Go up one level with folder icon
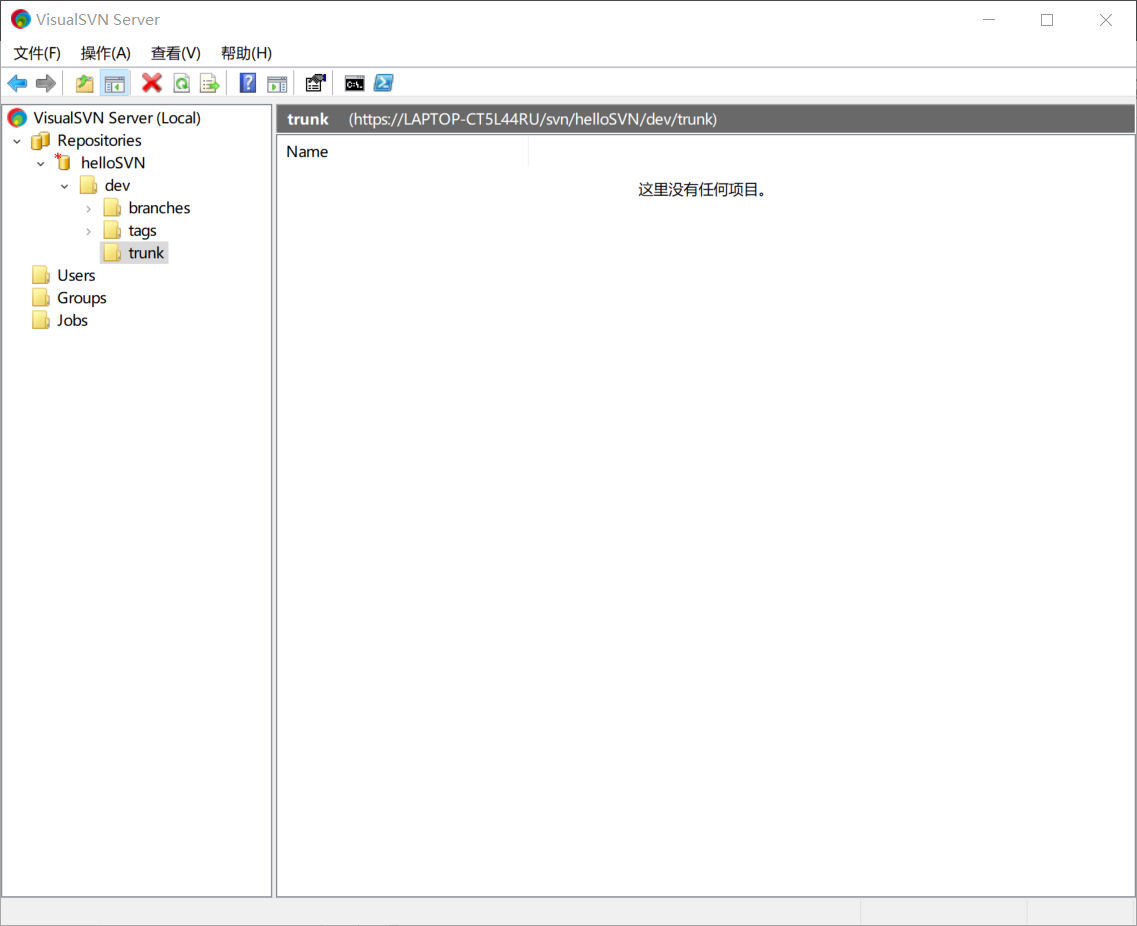1137x926 pixels. point(85,83)
